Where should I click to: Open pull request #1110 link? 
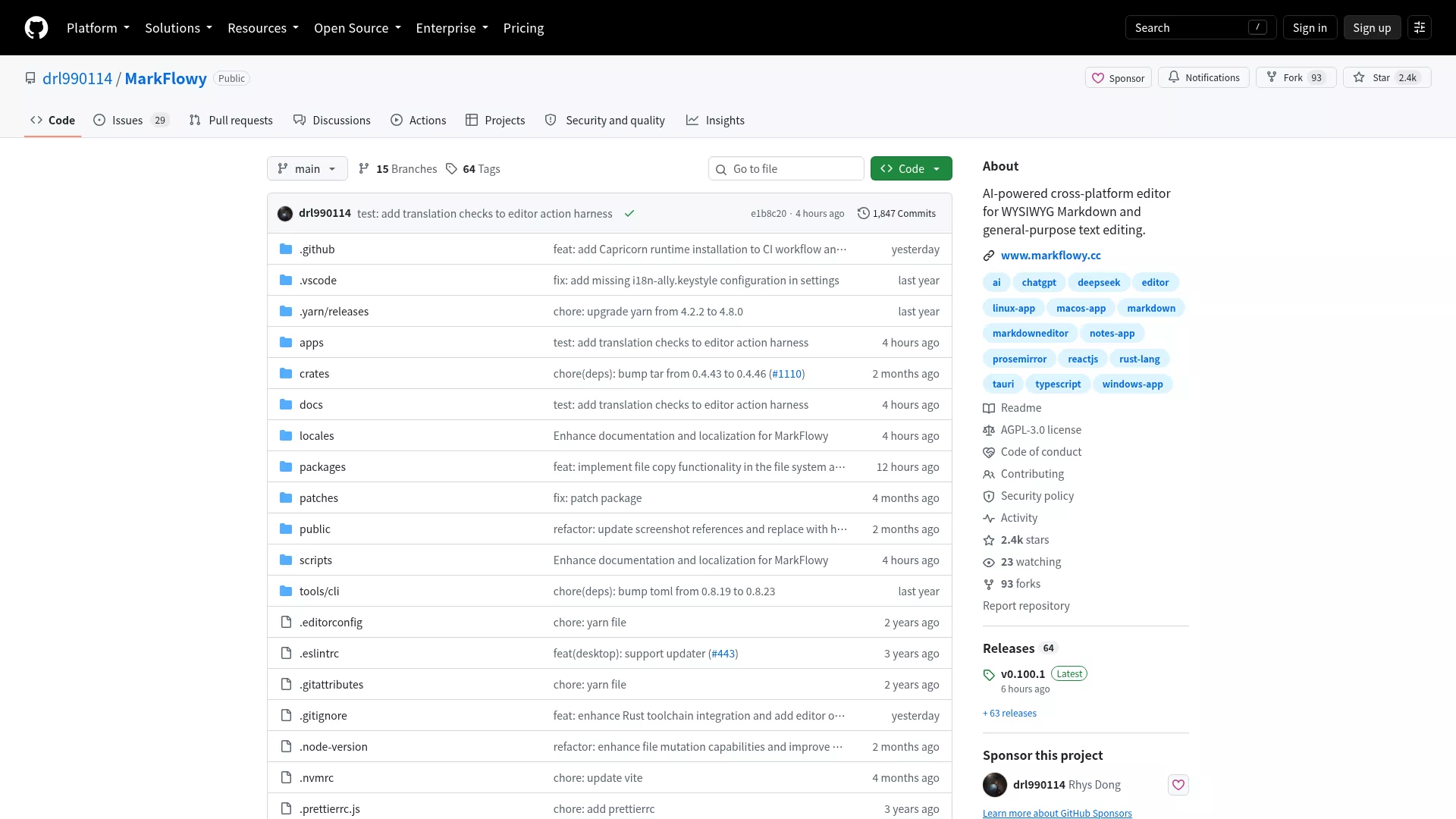pyautogui.click(x=786, y=374)
